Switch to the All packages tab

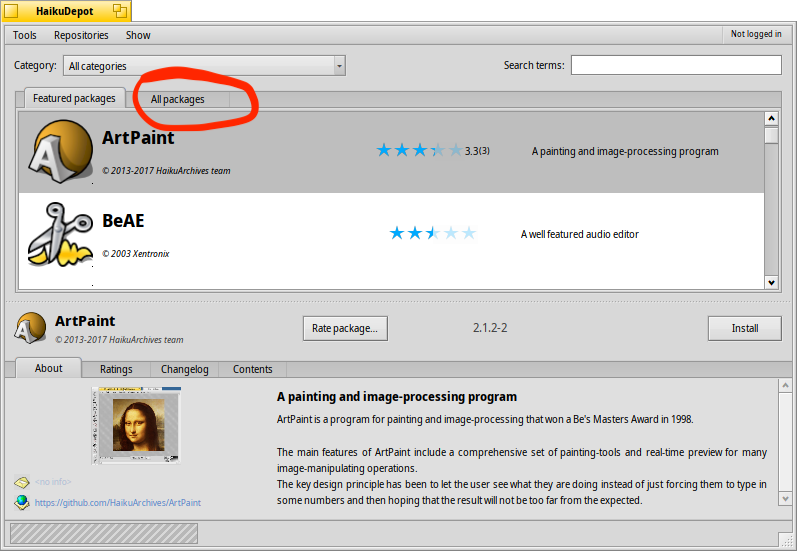click(177, 99)
